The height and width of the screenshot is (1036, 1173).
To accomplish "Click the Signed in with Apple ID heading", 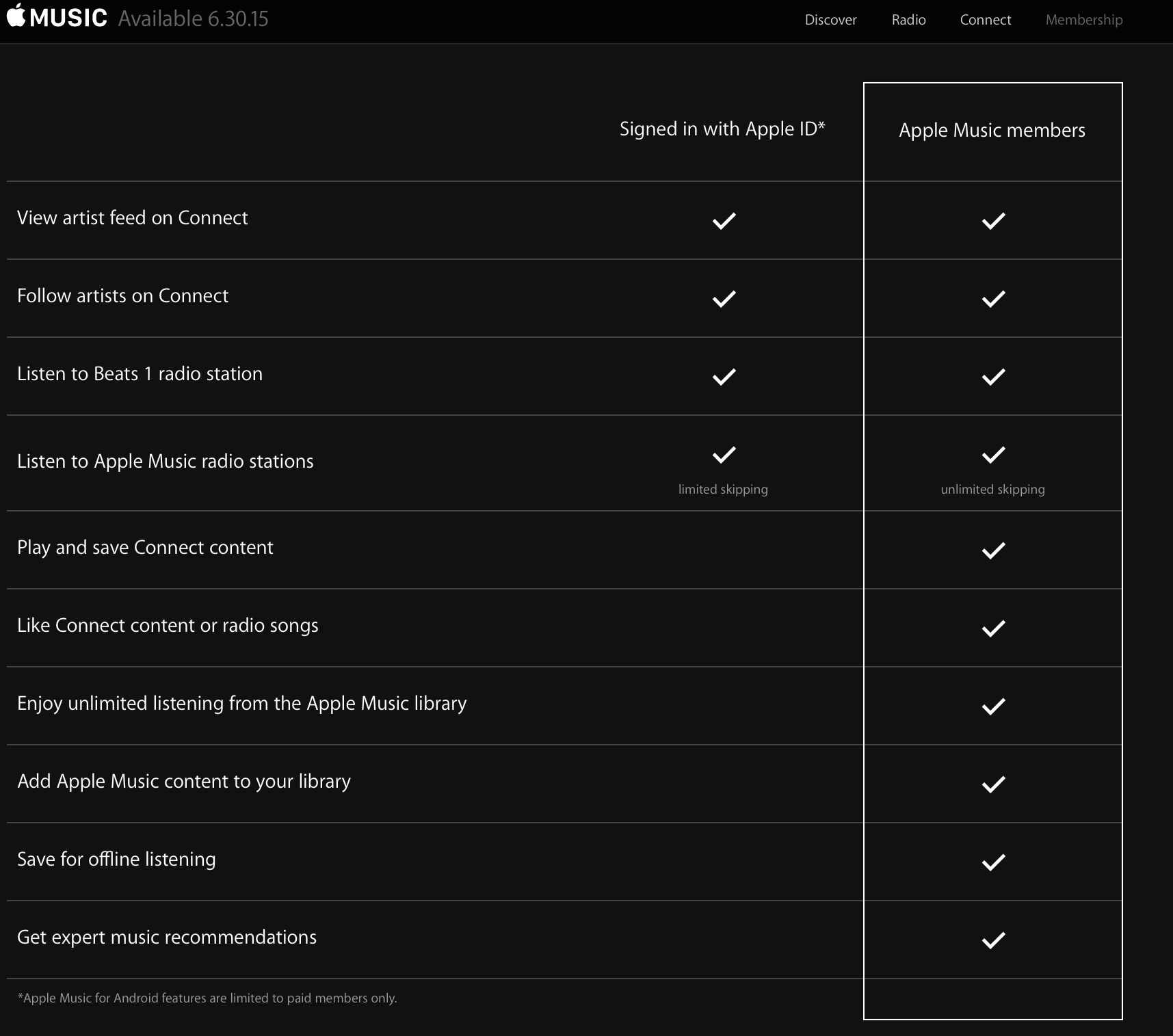I will (x=722, y=129).
